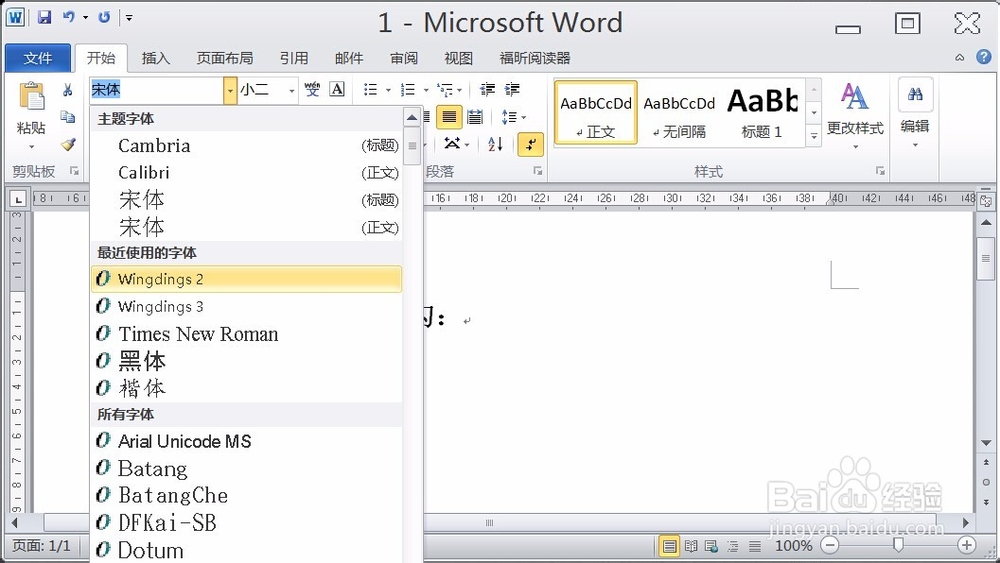Screen dimensions: 1000x563
Task: Switch to Print Layout view
Action: [x=669, y=546]
